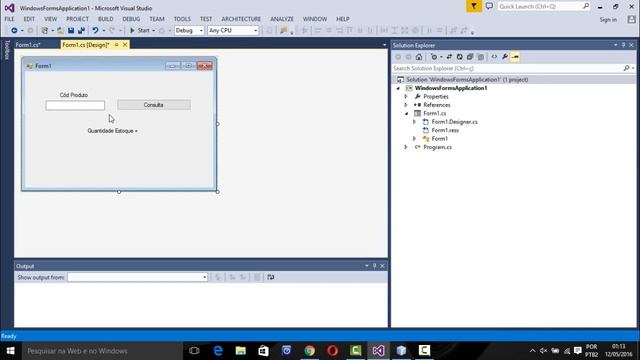Select the Solution 'WindowsFormsApplication1' root item
The width and height of the screenshot is (640, 360).
[x=467, y=80]
